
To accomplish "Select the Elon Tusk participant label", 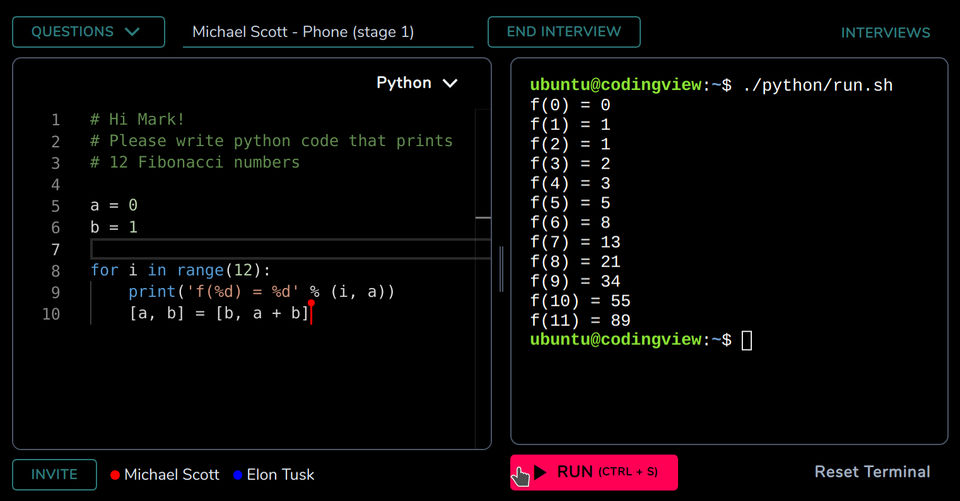I will [280, 475].
